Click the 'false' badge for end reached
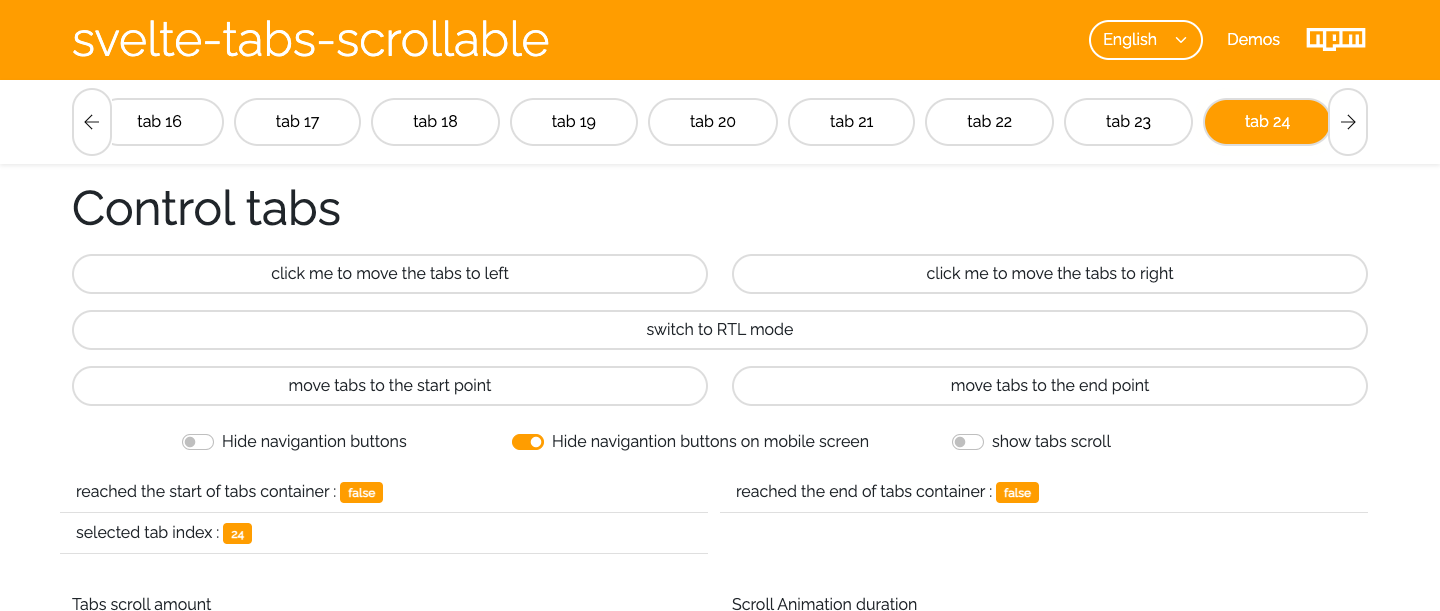Viewport: 1440px width, 611px height. tap(1017, 493)
